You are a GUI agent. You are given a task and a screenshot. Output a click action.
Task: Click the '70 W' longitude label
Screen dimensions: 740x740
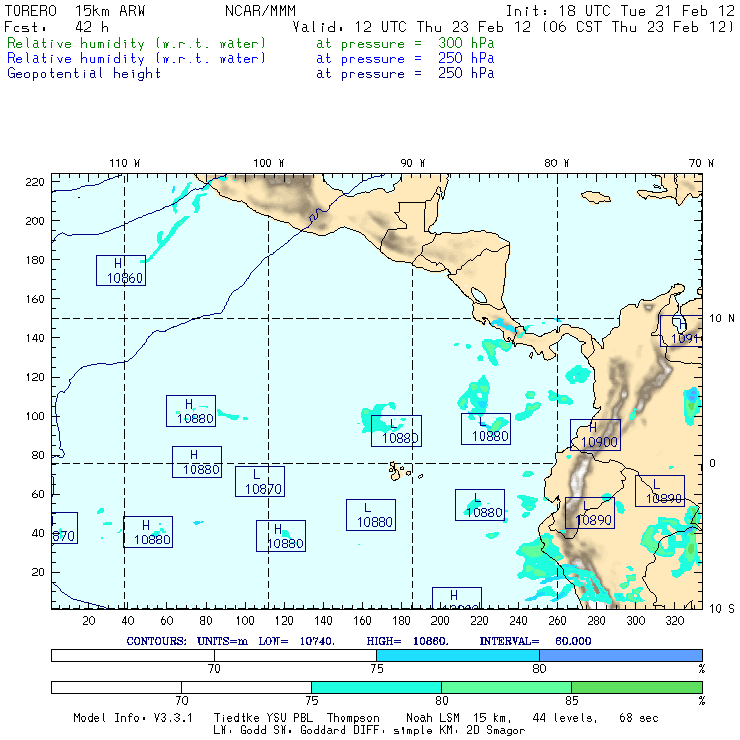701,163
